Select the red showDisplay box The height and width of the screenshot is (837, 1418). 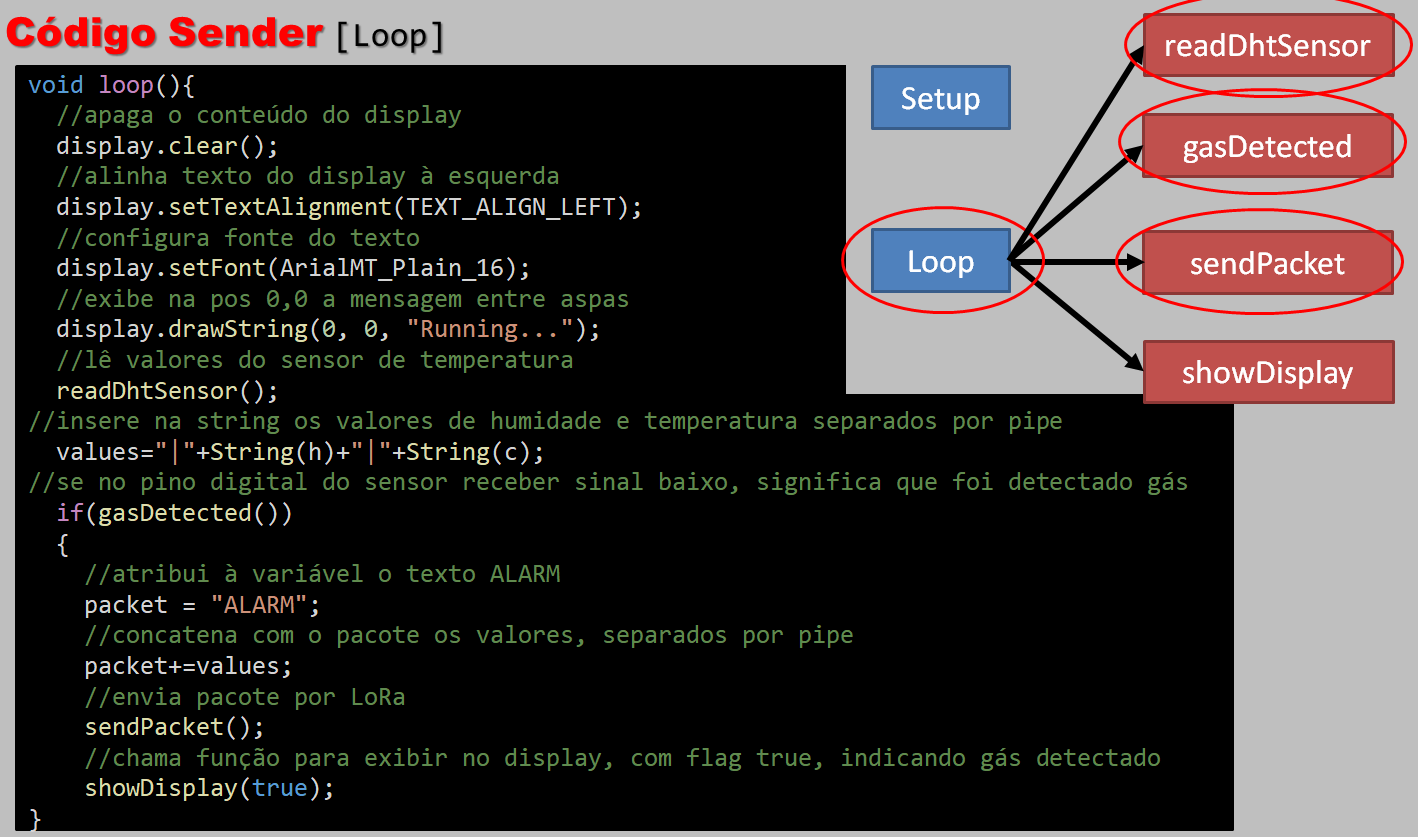1267,372
